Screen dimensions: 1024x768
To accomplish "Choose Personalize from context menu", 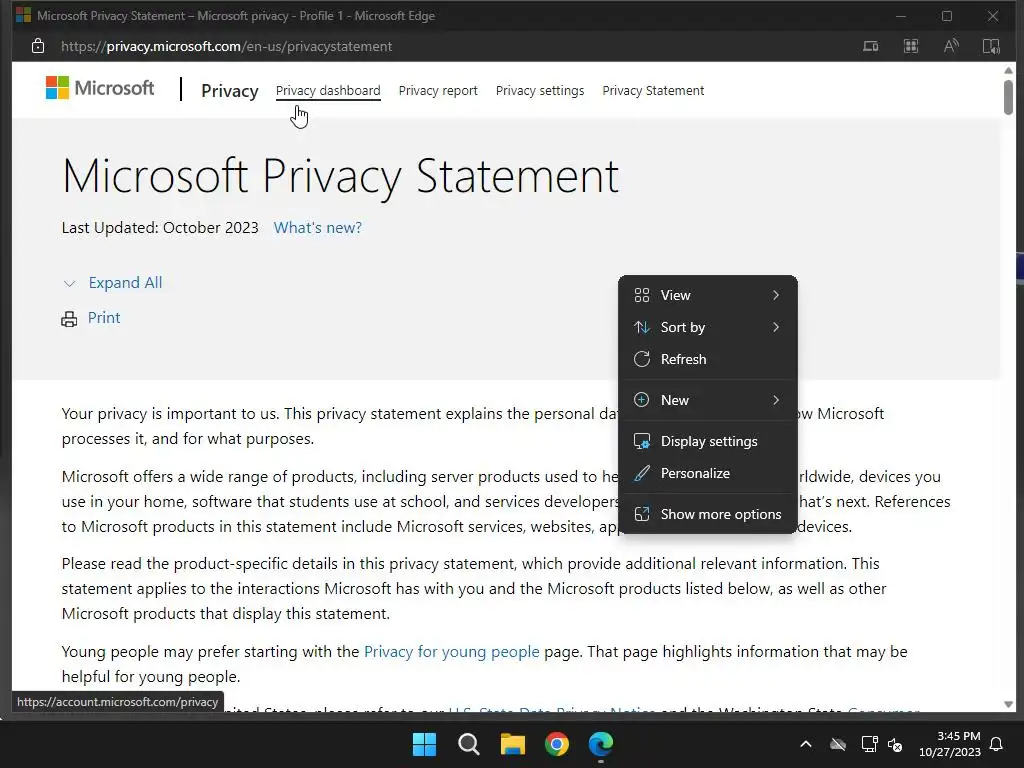I will click(x=708, y=473).
